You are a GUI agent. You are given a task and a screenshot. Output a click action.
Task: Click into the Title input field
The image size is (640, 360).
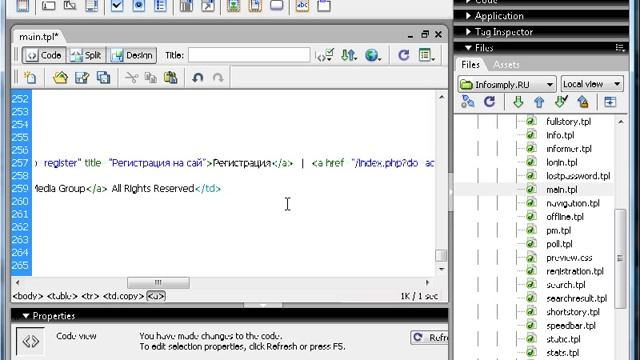[x=249, y=55]
